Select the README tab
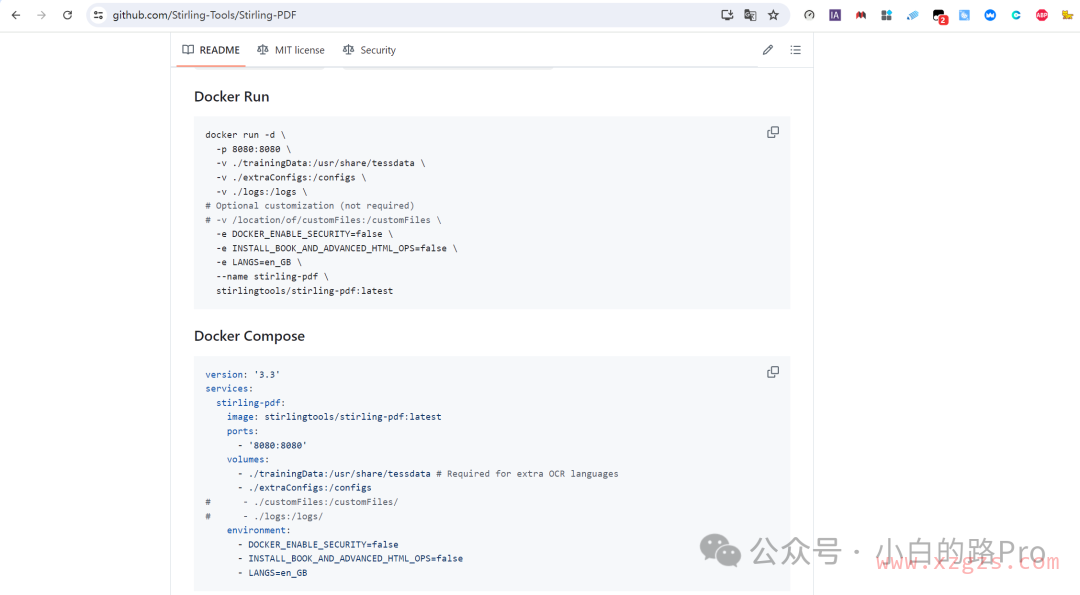The image size is (1080, 595). pyautogui.click(x=211, y=50)
